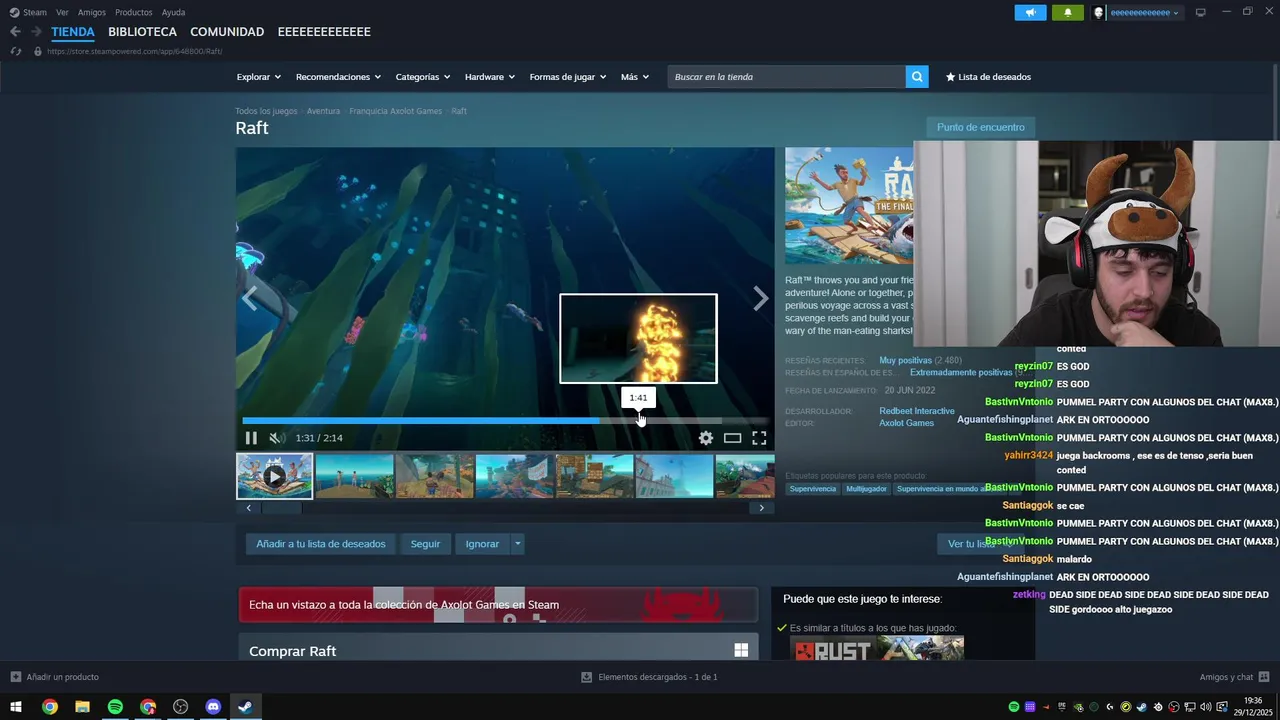The image size is (1280, 720).
Task: Unmute the trailer audio
Action: pos(277,438)
